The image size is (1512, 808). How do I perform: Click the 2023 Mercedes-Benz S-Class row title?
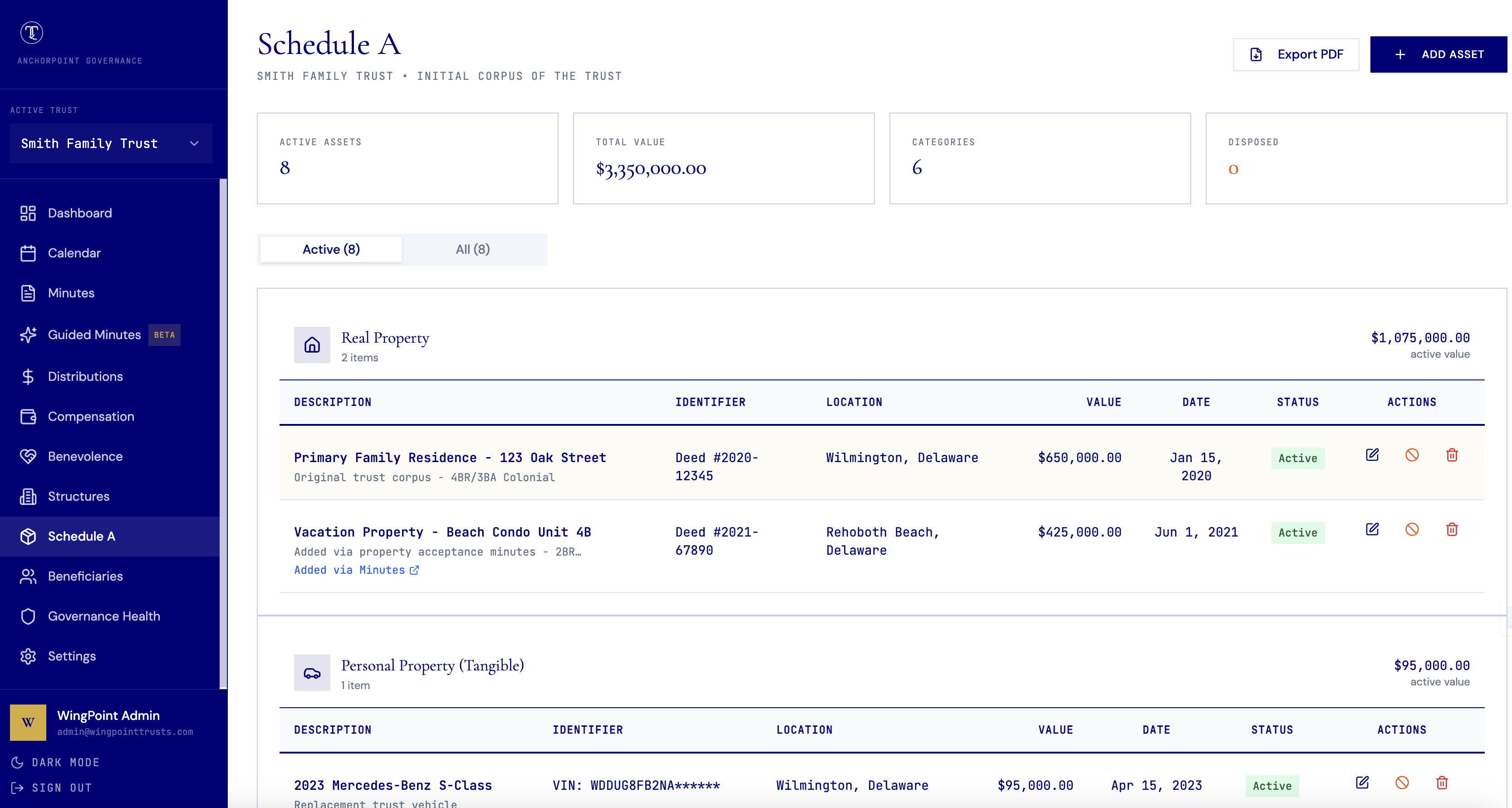[x=393, y=786]
